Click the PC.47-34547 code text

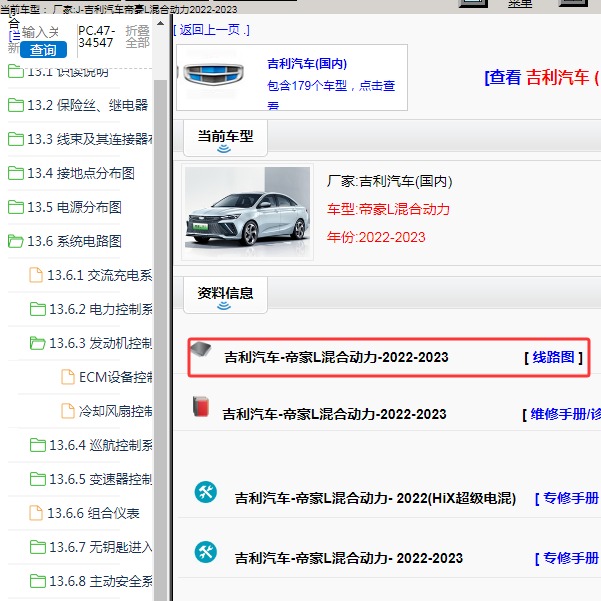[96, 37]
